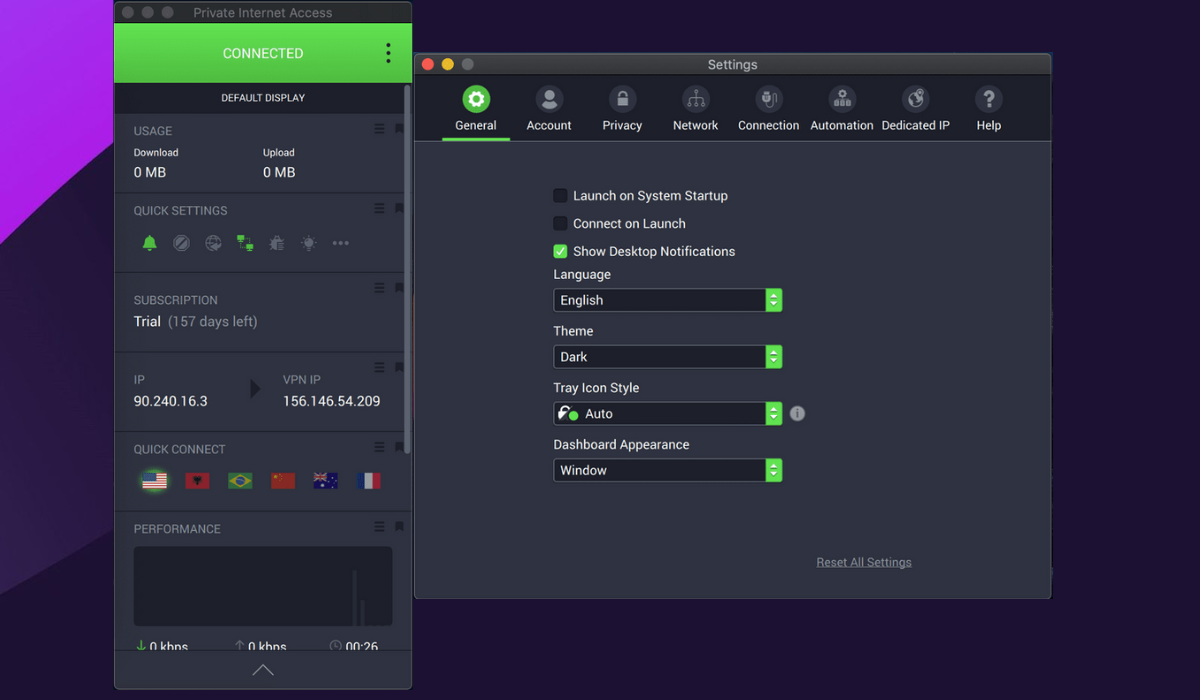Quick connect to the Albania flag
1200x700 pixels.
pos(197,481)
